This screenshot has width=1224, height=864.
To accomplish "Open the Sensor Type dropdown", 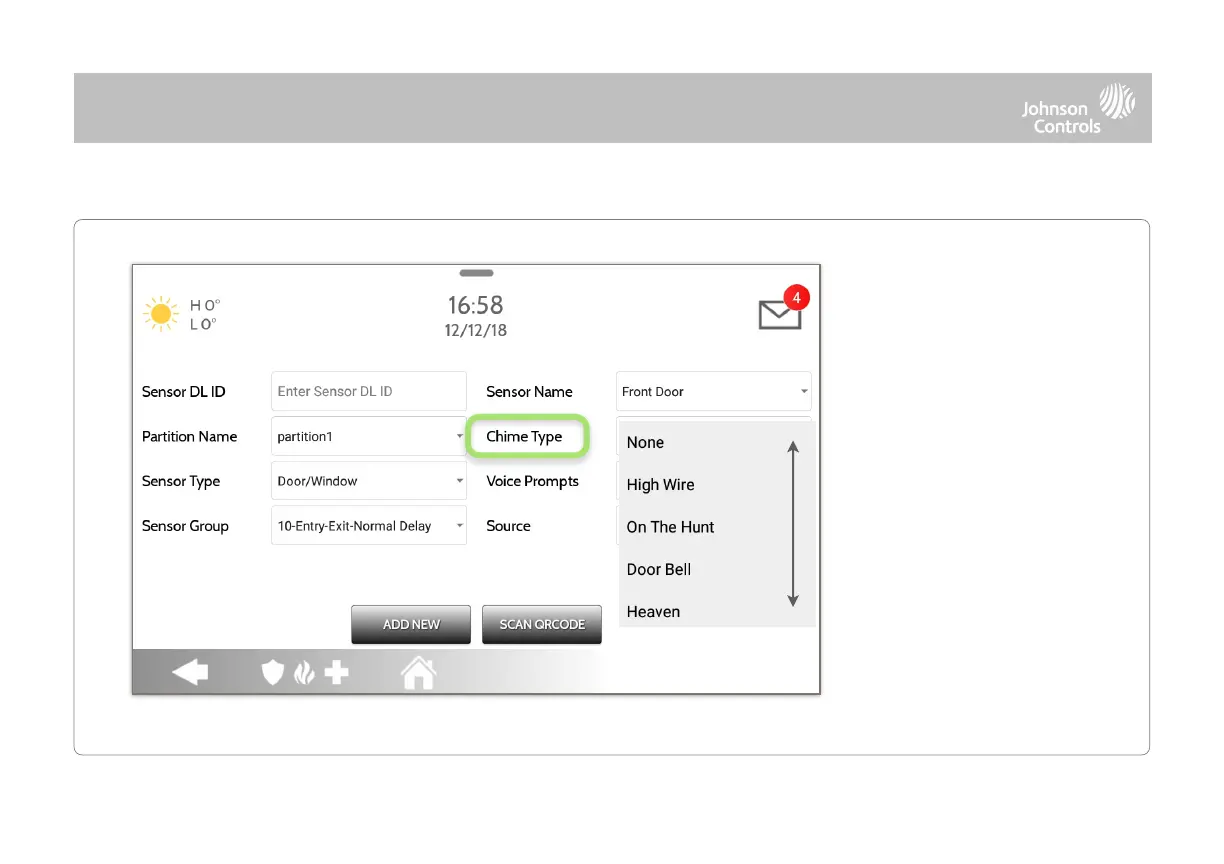I will [x=368, y=481].
